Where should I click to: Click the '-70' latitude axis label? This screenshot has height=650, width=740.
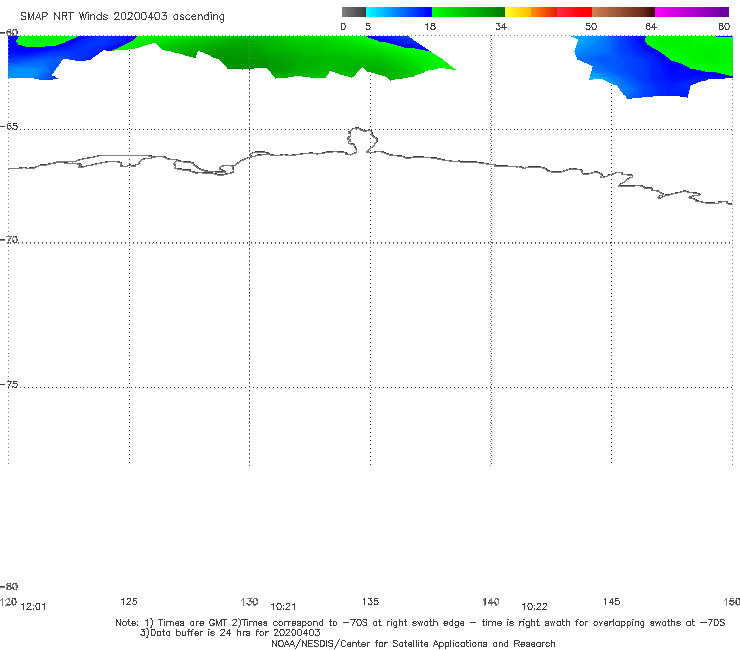pyautogui.click(x=9, y=240)
